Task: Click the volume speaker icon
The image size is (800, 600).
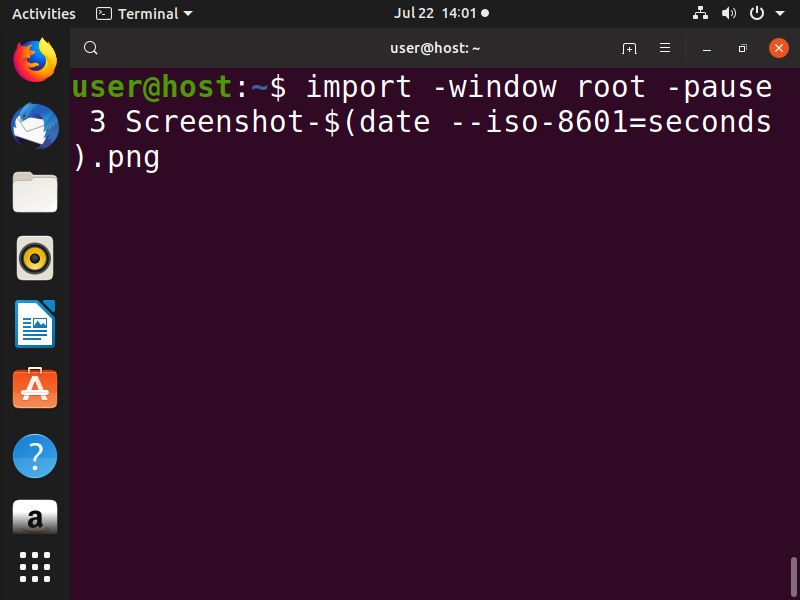Action: coord(729,14)
